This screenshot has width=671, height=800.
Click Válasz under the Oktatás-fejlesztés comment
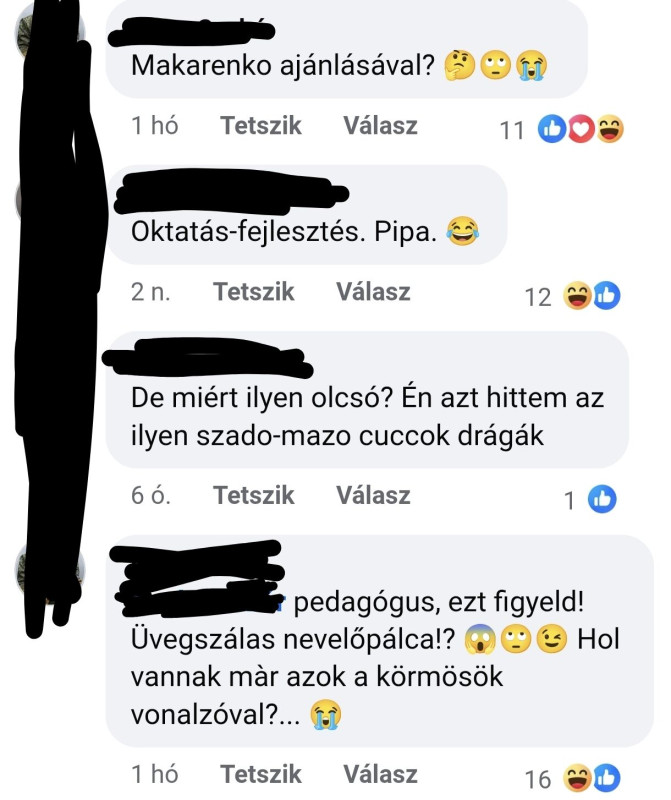(373, 292)
